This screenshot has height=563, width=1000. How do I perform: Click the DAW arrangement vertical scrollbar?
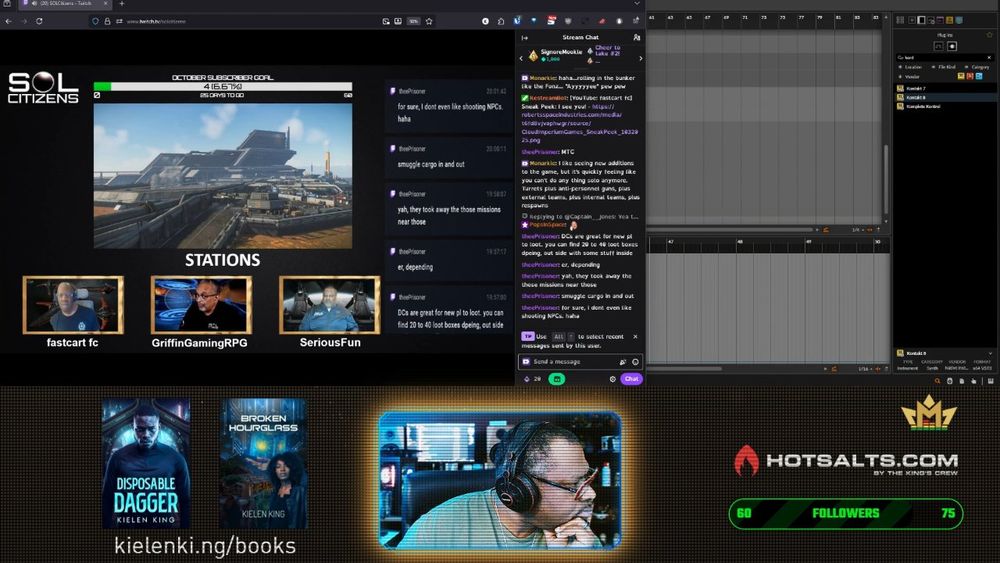pyautogui.click(x=885, y=177)
